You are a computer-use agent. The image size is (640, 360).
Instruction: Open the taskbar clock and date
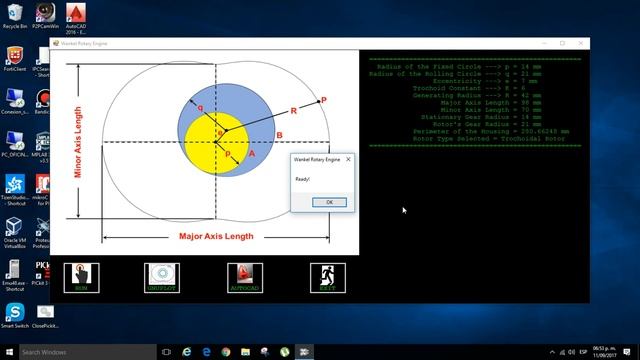[605, 352]
